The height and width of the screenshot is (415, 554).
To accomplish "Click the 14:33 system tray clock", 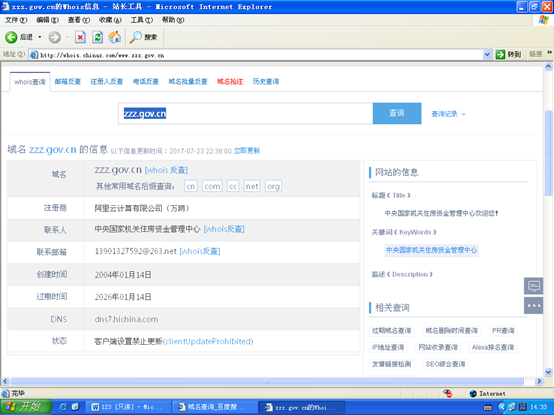I will 538,408.
